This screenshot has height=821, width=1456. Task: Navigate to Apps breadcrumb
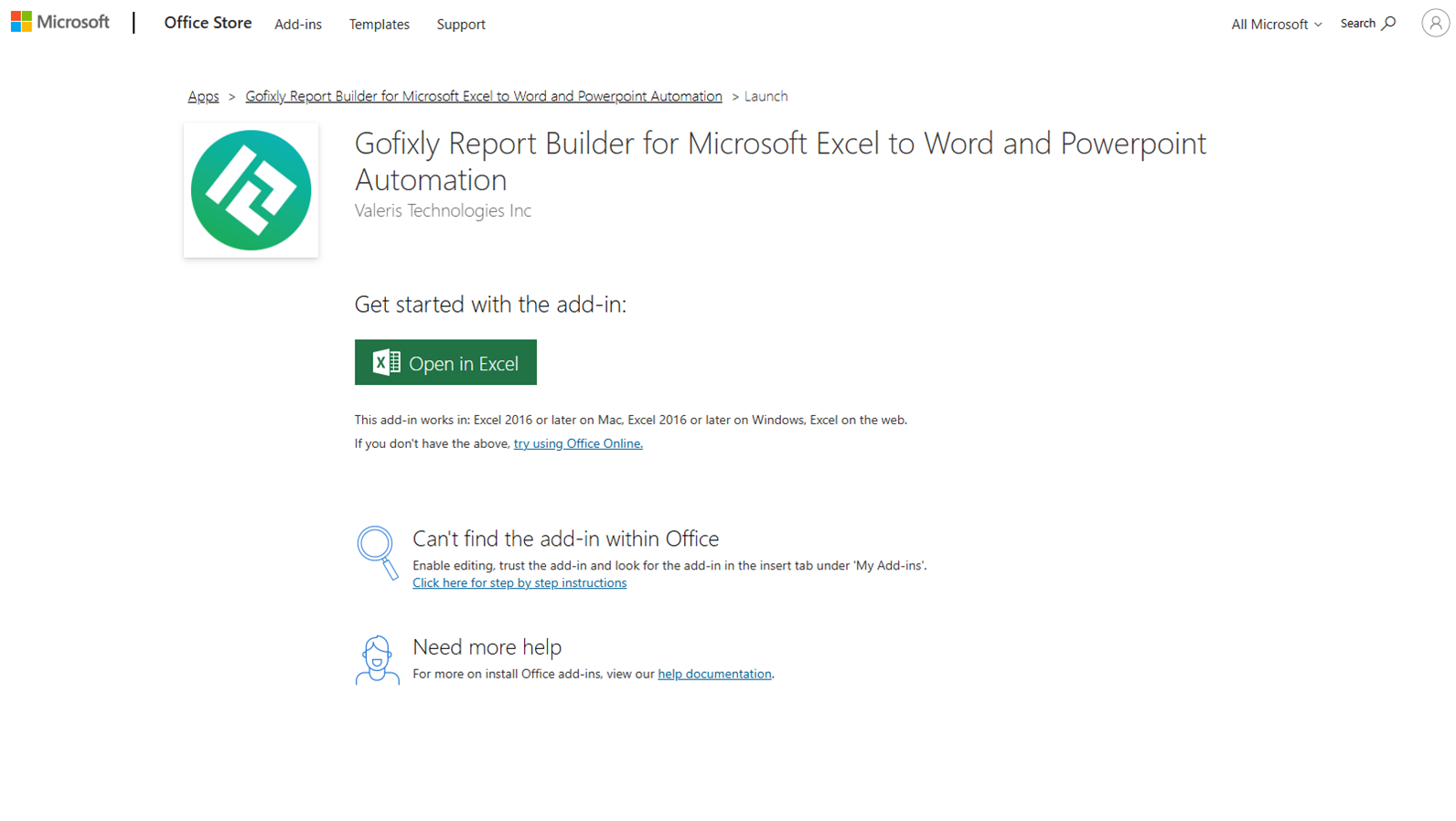click(203, 96)
